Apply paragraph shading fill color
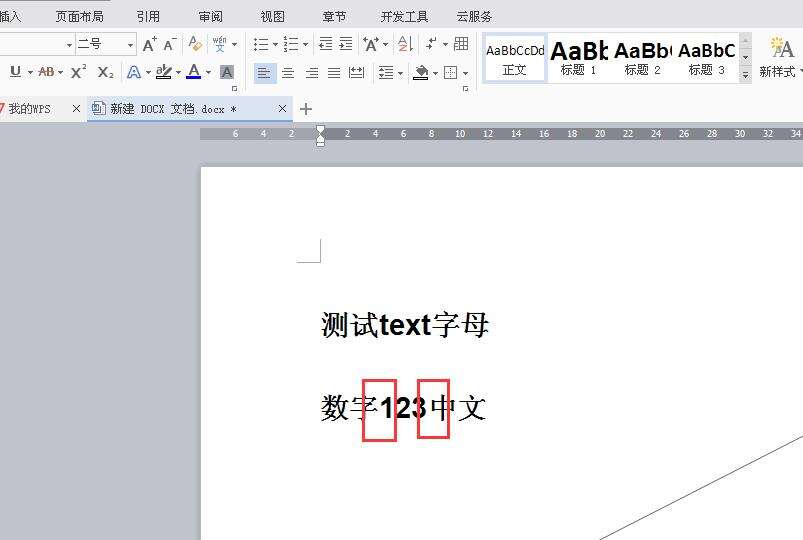Screen dimensions: 803x540 point(421,72)
